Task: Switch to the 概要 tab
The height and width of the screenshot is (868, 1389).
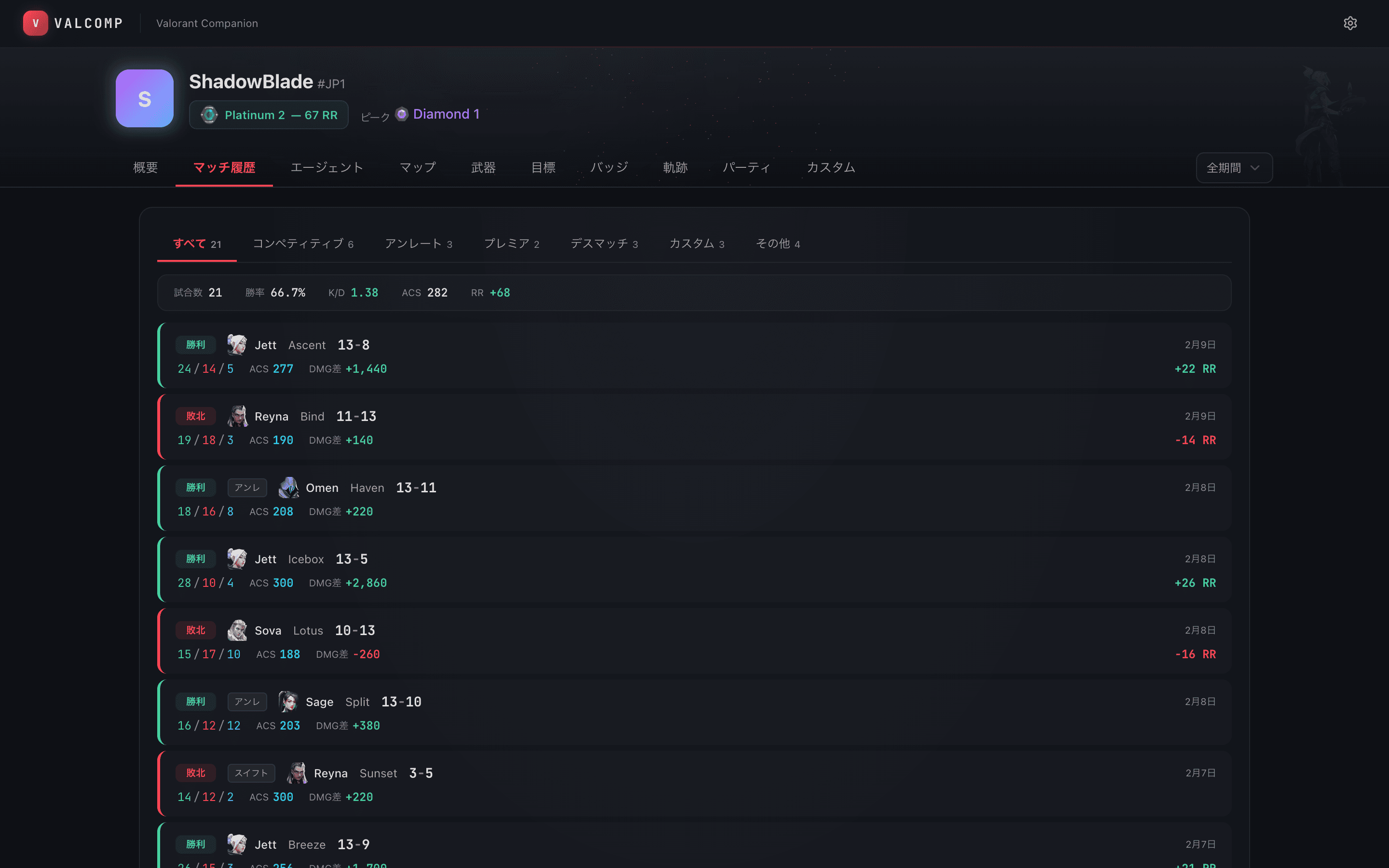Action: (145, 168)
